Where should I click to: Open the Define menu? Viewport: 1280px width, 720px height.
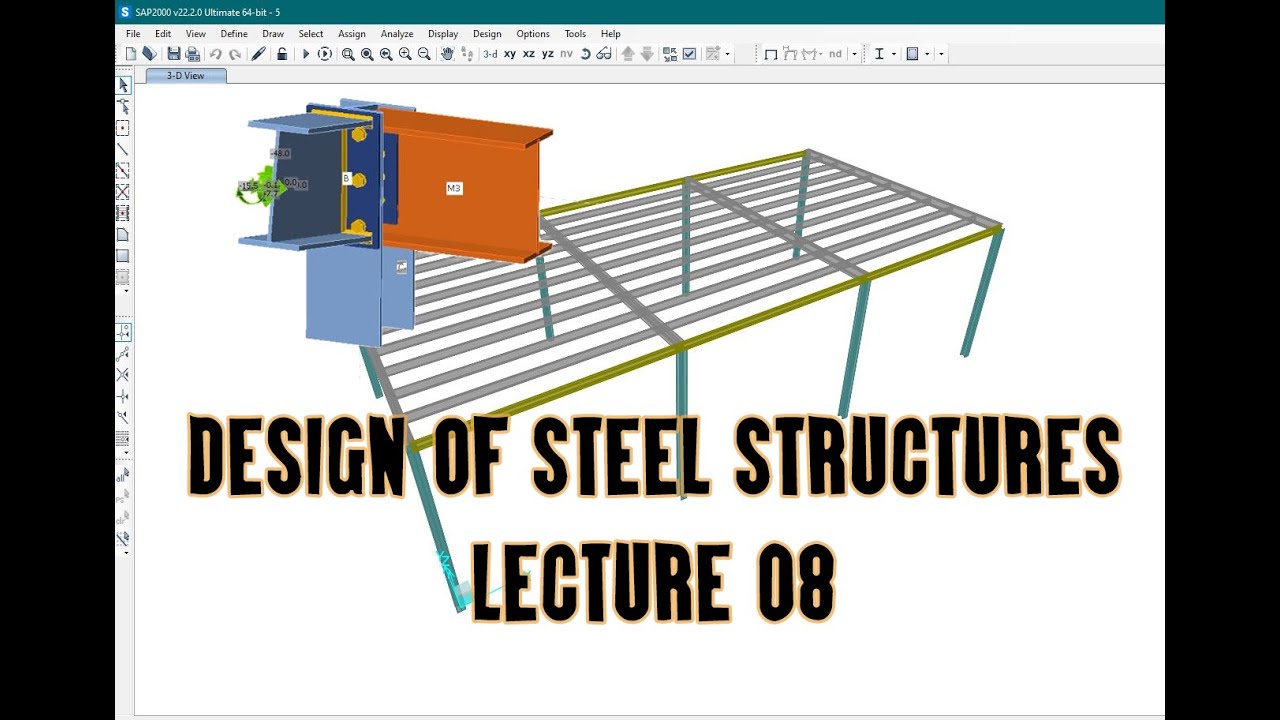pyautogui.click(x=234, y=34)
